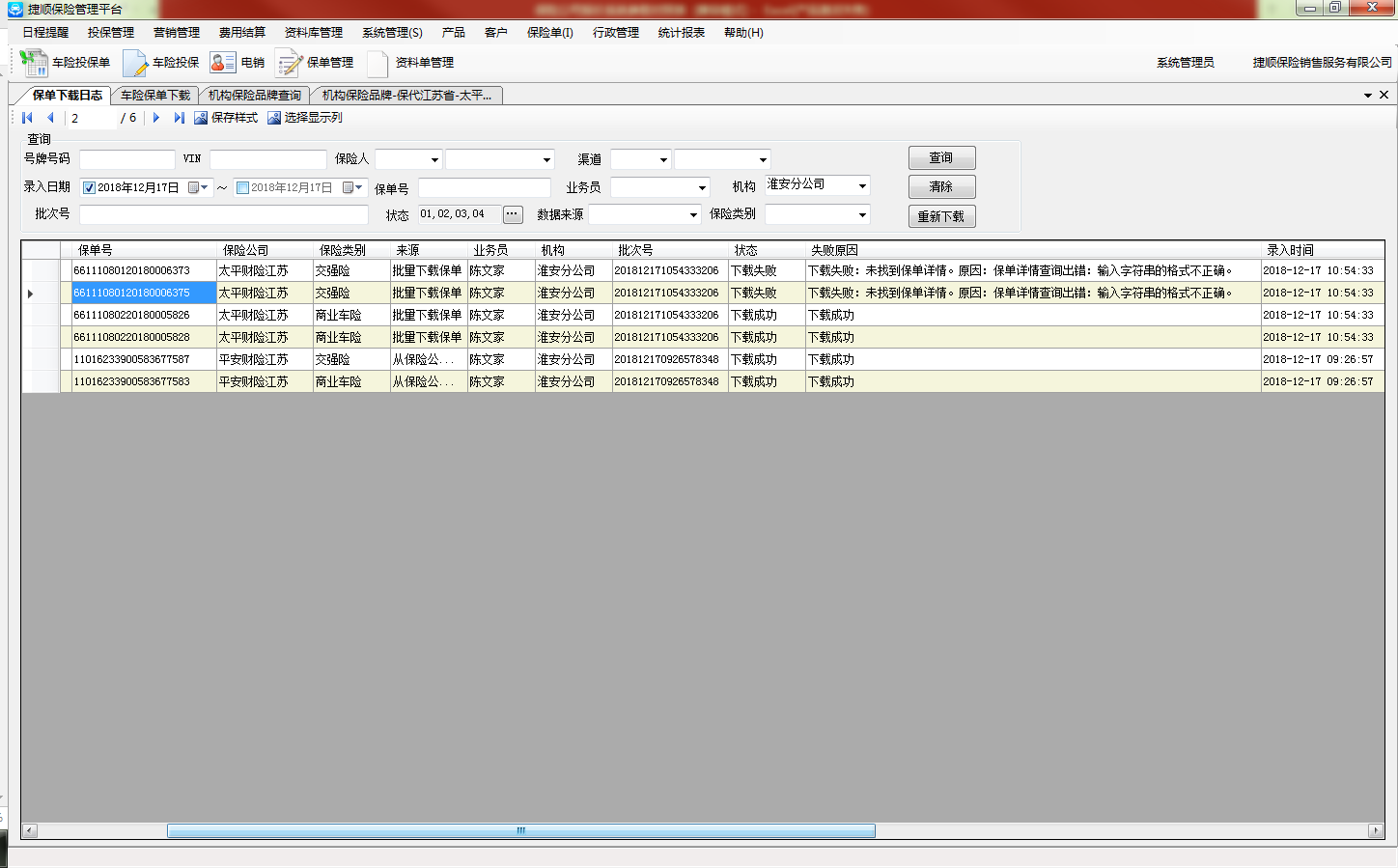Open the 统计报表 menu
This screenshot has height=868, width=1398.
[x=682, y=33]
